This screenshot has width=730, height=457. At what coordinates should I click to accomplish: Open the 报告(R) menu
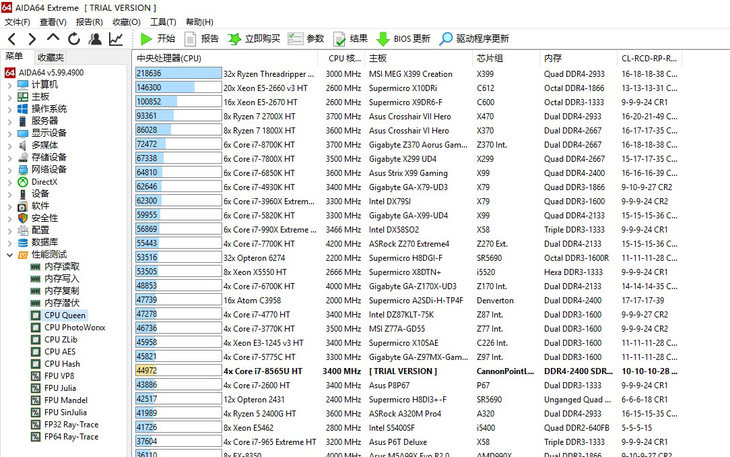pyautogui.click(x=89, y=22)
